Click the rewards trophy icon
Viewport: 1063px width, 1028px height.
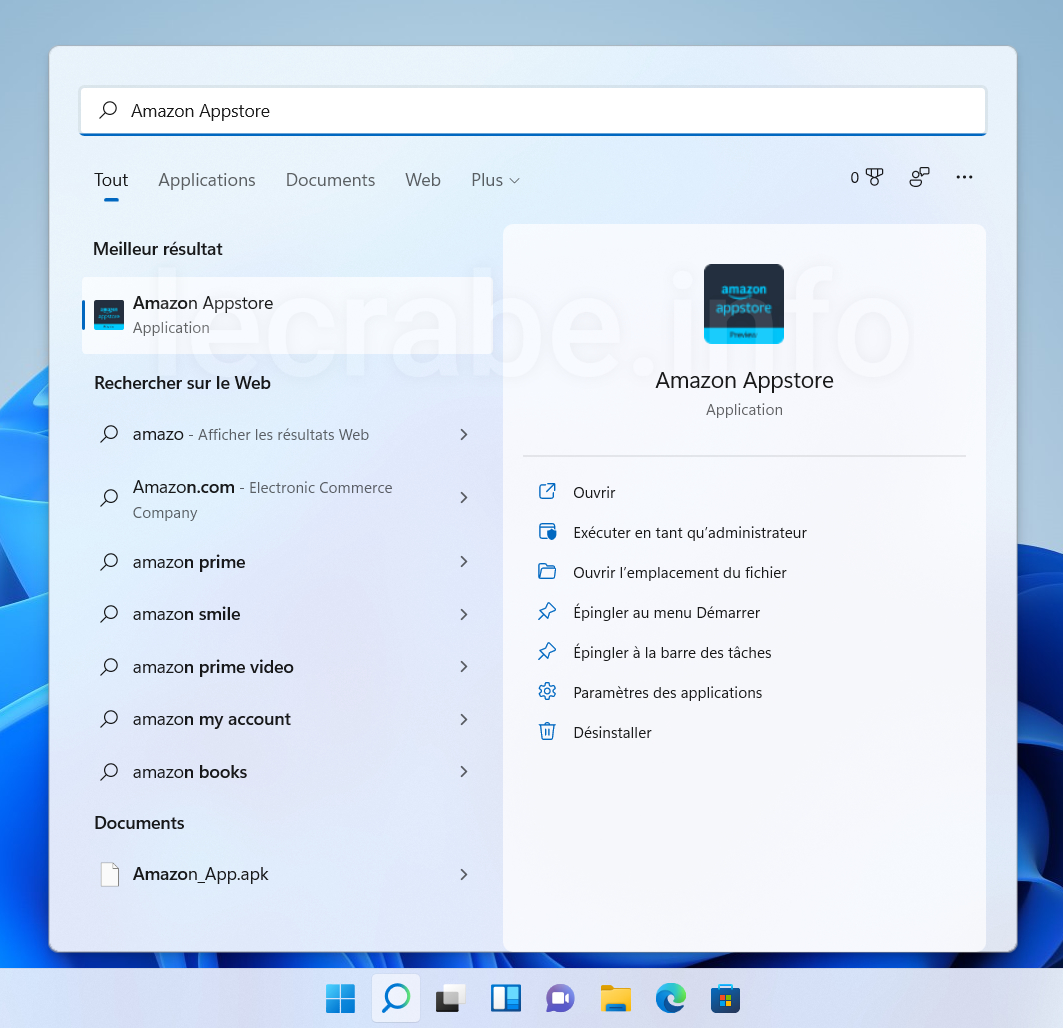click(875, 177)
